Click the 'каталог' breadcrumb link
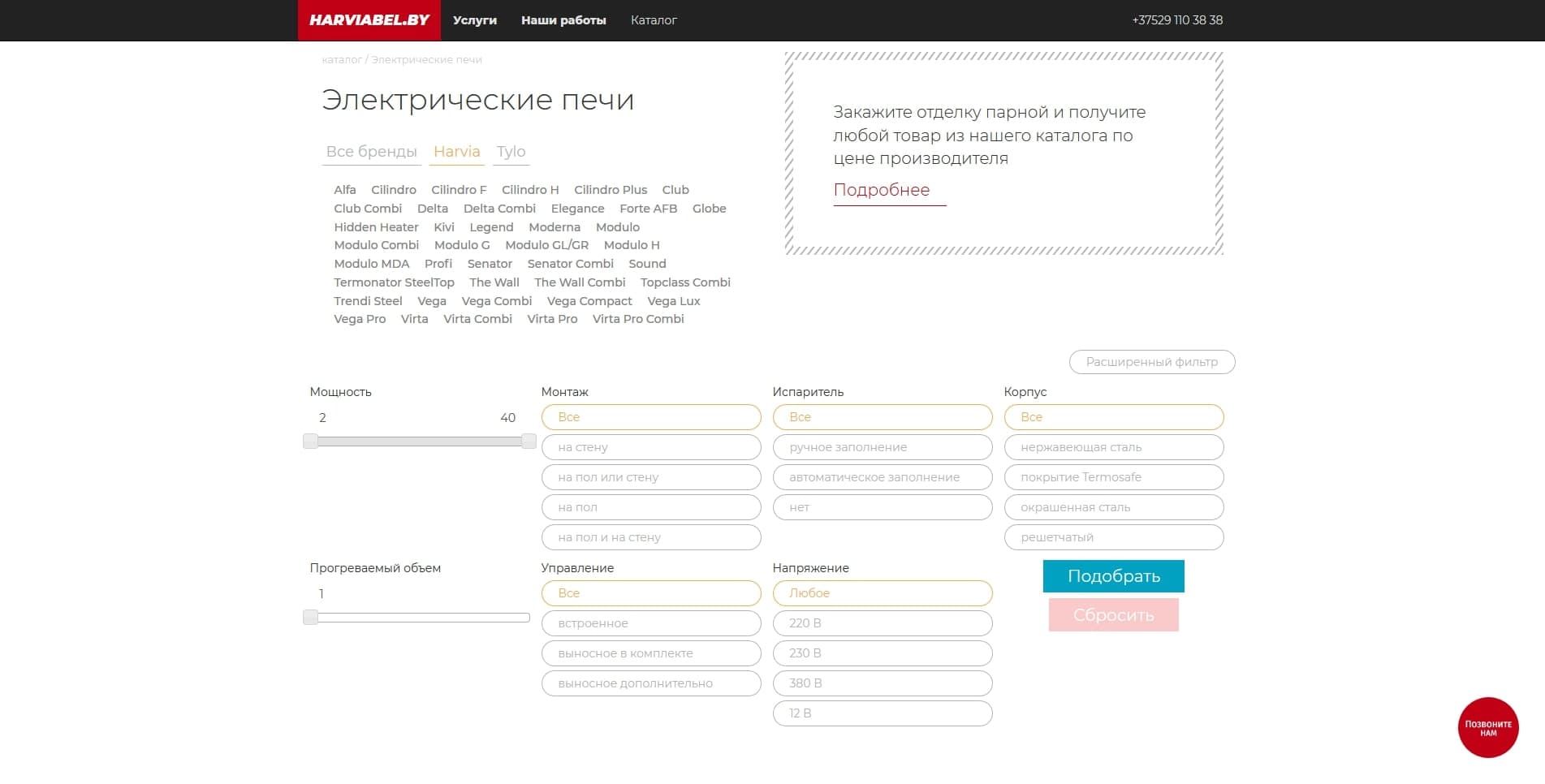 click(x=342, y=59)
